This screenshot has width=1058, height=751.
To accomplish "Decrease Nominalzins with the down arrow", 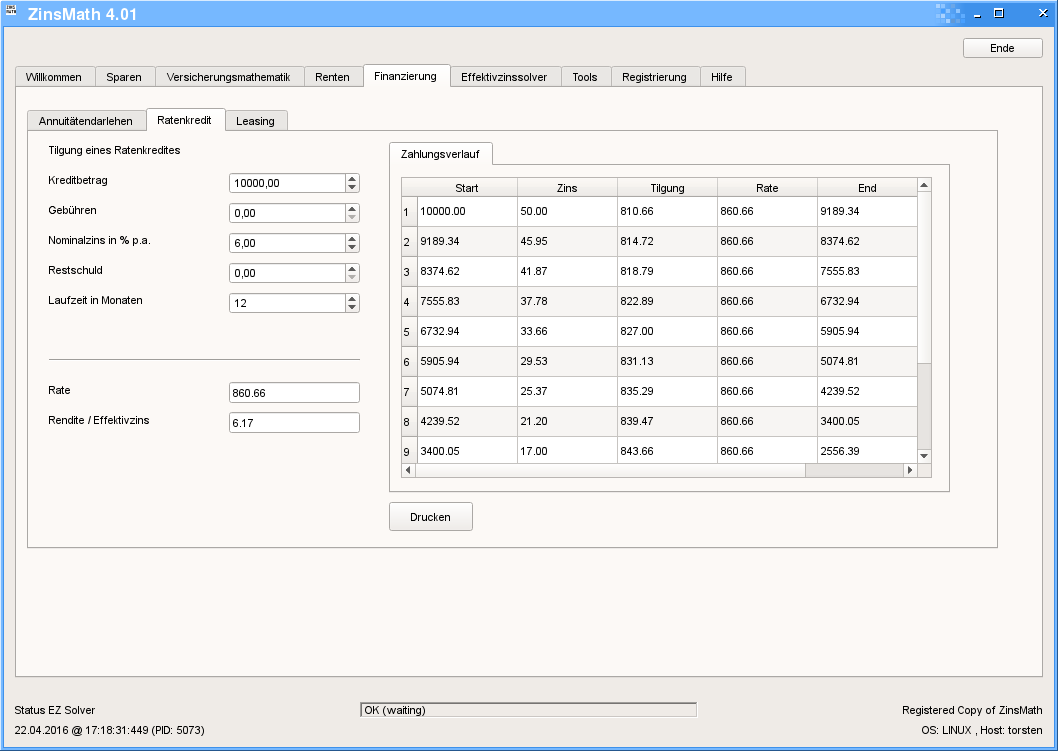I will 352,247.
